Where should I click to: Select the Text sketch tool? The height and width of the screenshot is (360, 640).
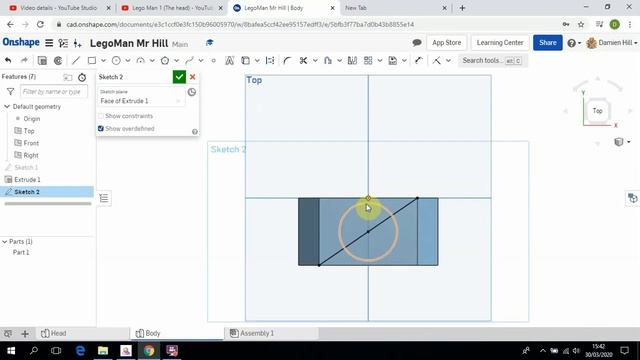pos(229,60)
